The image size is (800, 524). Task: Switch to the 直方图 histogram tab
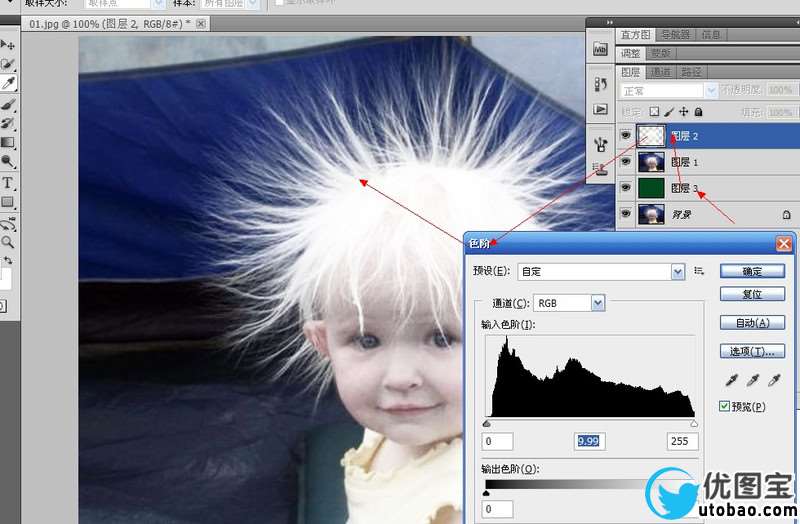[635, 35]
